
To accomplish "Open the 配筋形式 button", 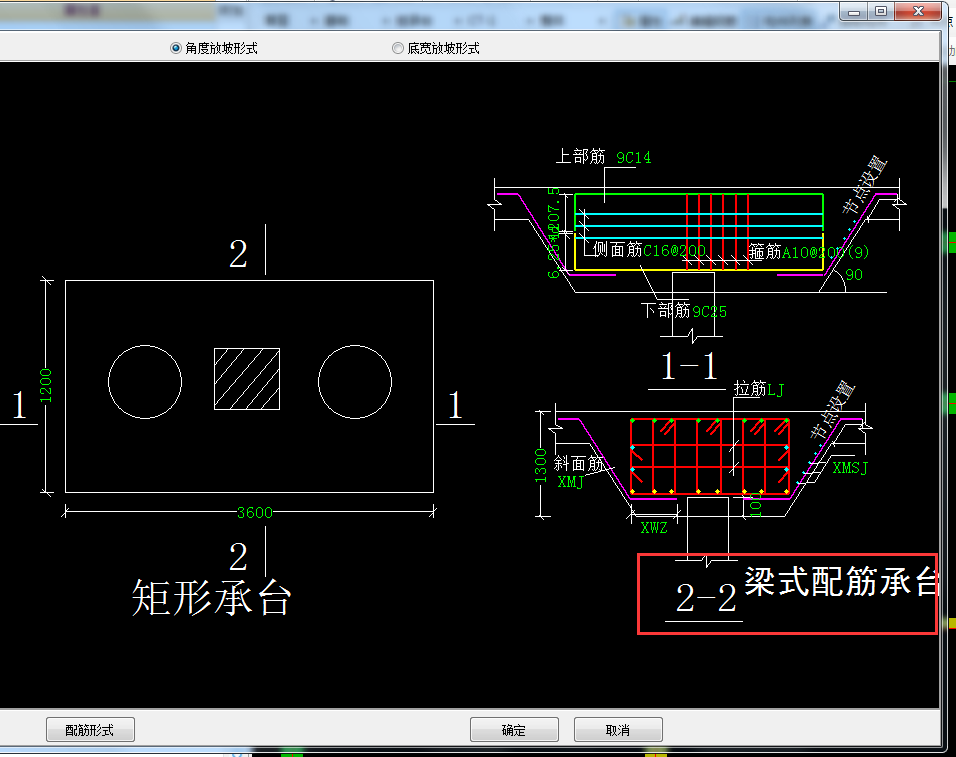I will click(90, 730).
